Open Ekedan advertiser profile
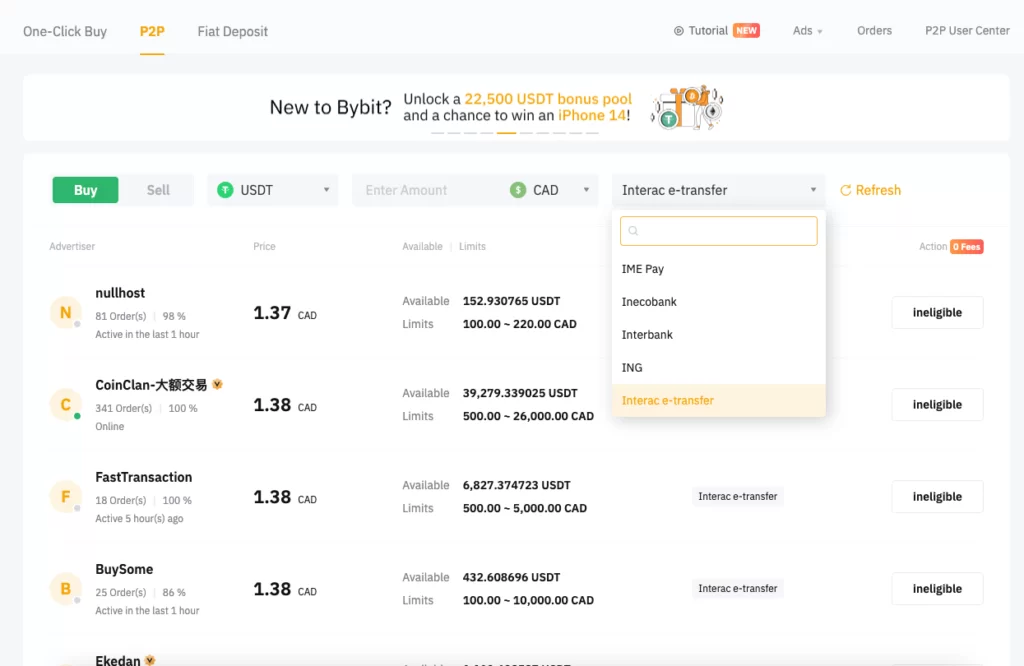The image size is (1024, 666). coord(118,660)
